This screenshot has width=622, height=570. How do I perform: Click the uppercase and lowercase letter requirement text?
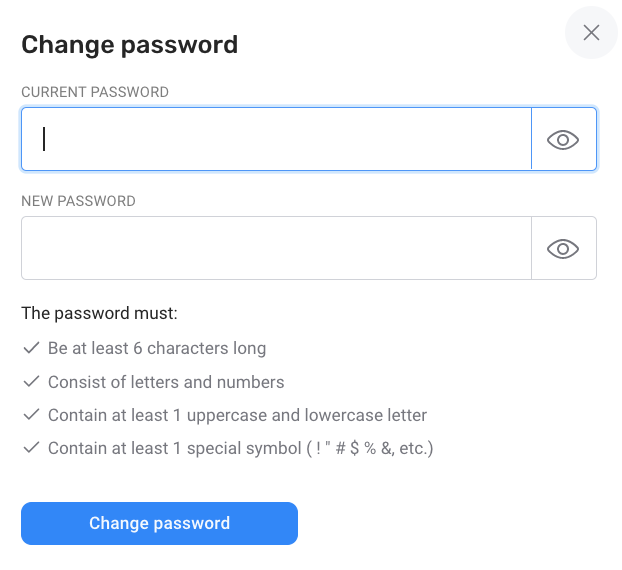(238, 415)
